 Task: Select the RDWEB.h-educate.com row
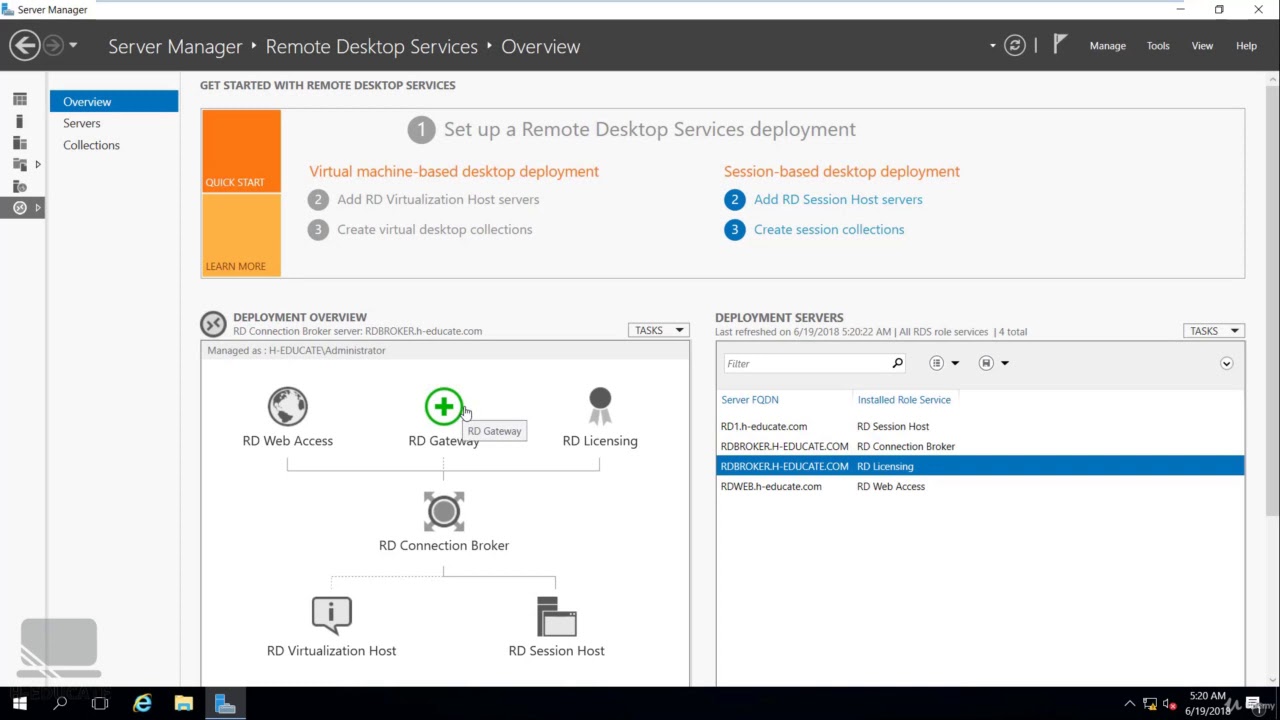[x=980, y=486]
